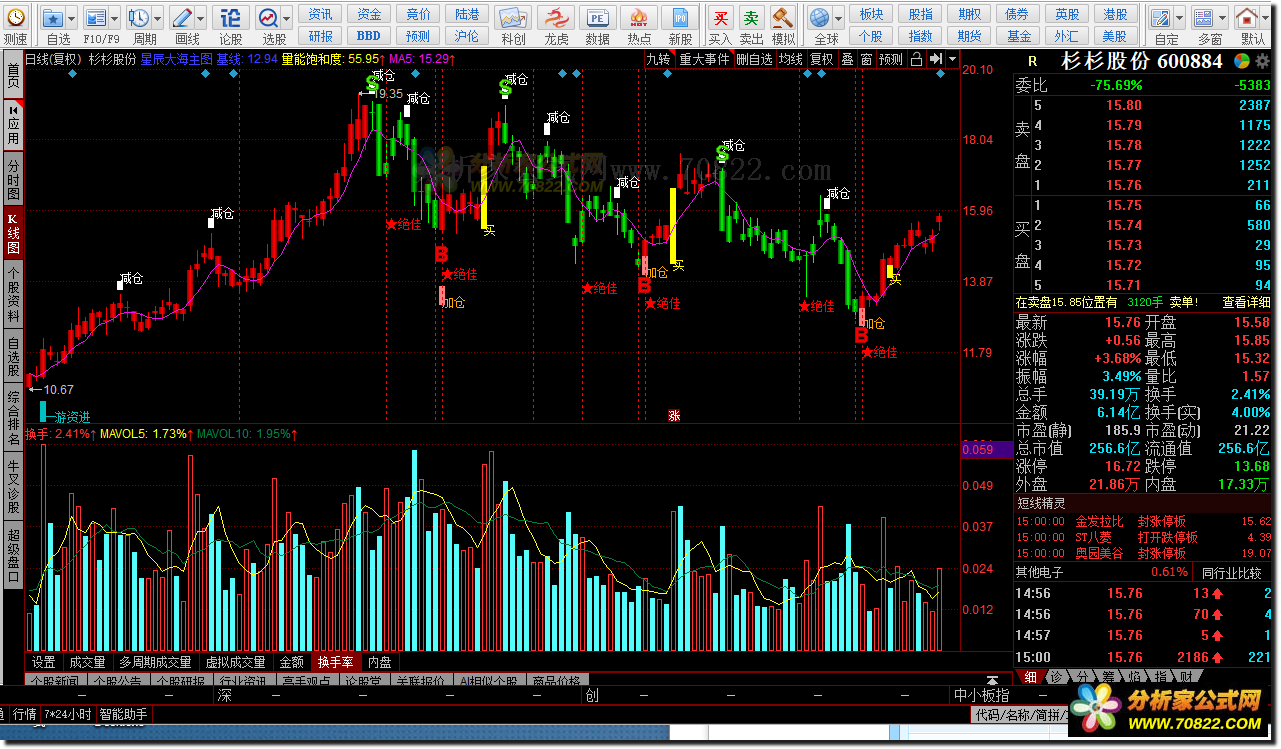Click 查看详细 link in order panel
1281x749 pixels.
pos(1246,302)
